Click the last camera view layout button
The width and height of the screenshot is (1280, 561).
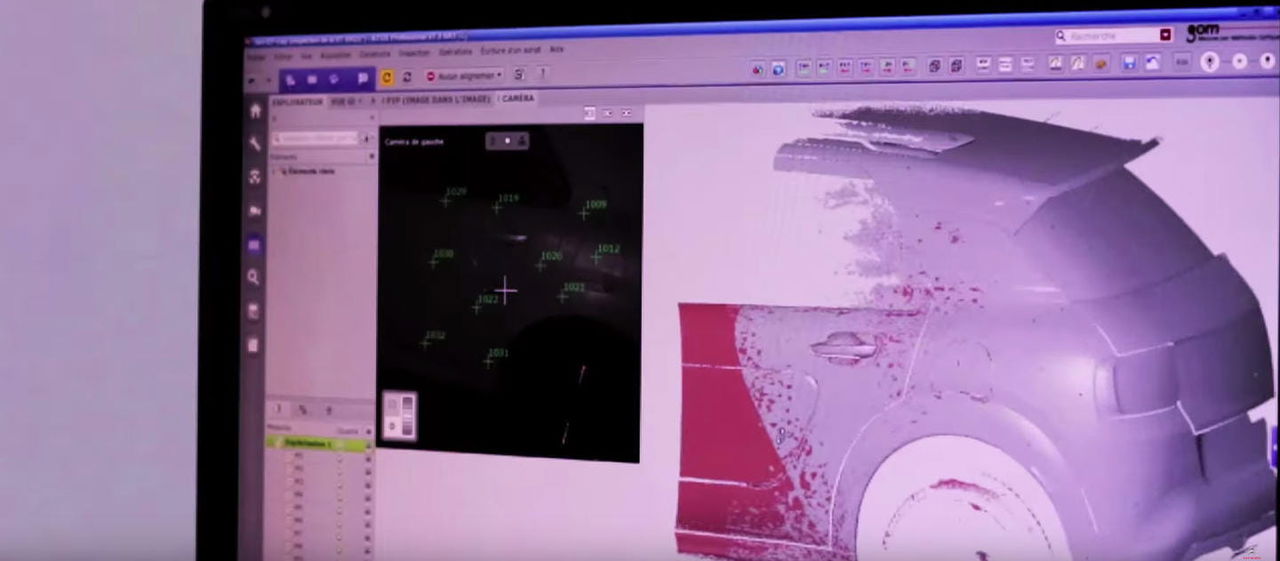pyautogui.click(x=627, y=112)
